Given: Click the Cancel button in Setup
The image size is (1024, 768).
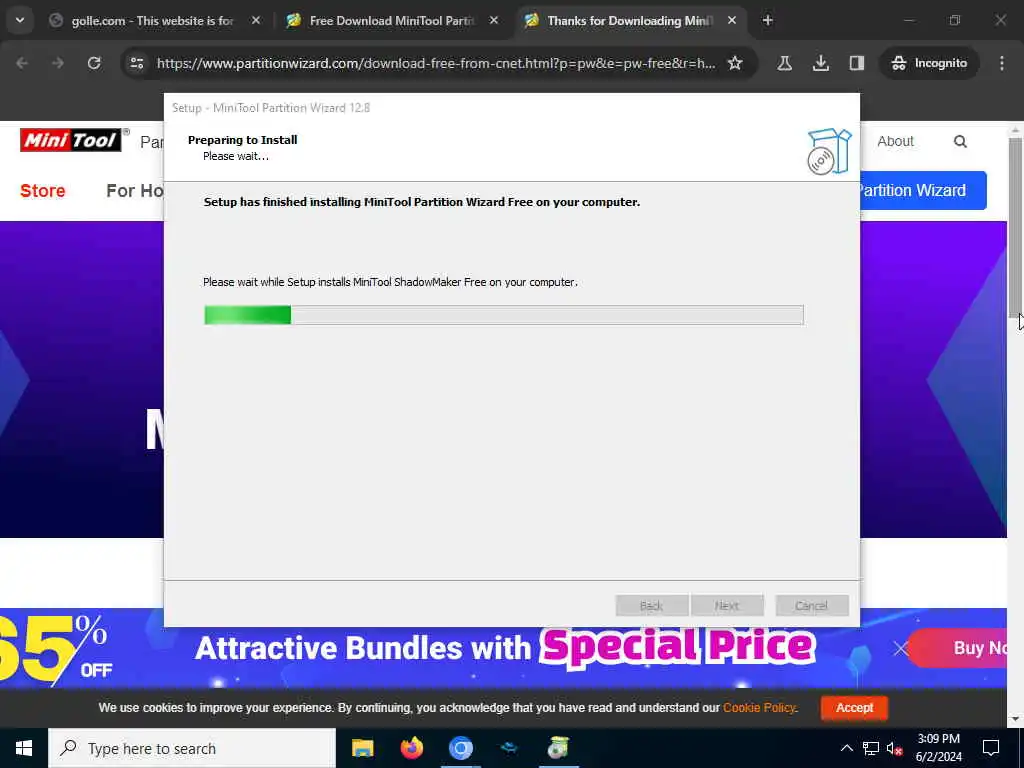Looking at the screenshot, I should [812, 605].
